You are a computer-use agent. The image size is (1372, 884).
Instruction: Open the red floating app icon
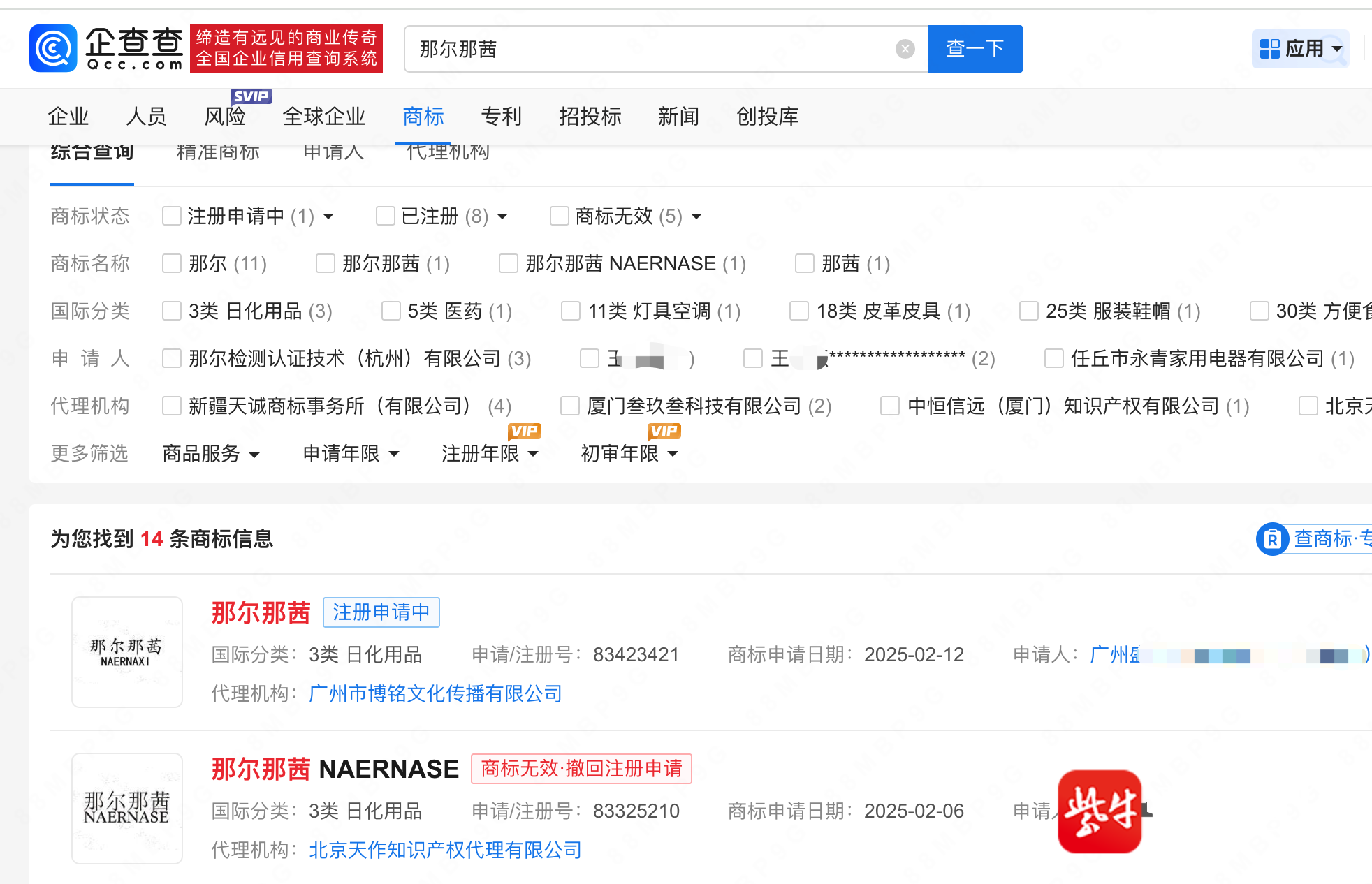(1100, 811)
